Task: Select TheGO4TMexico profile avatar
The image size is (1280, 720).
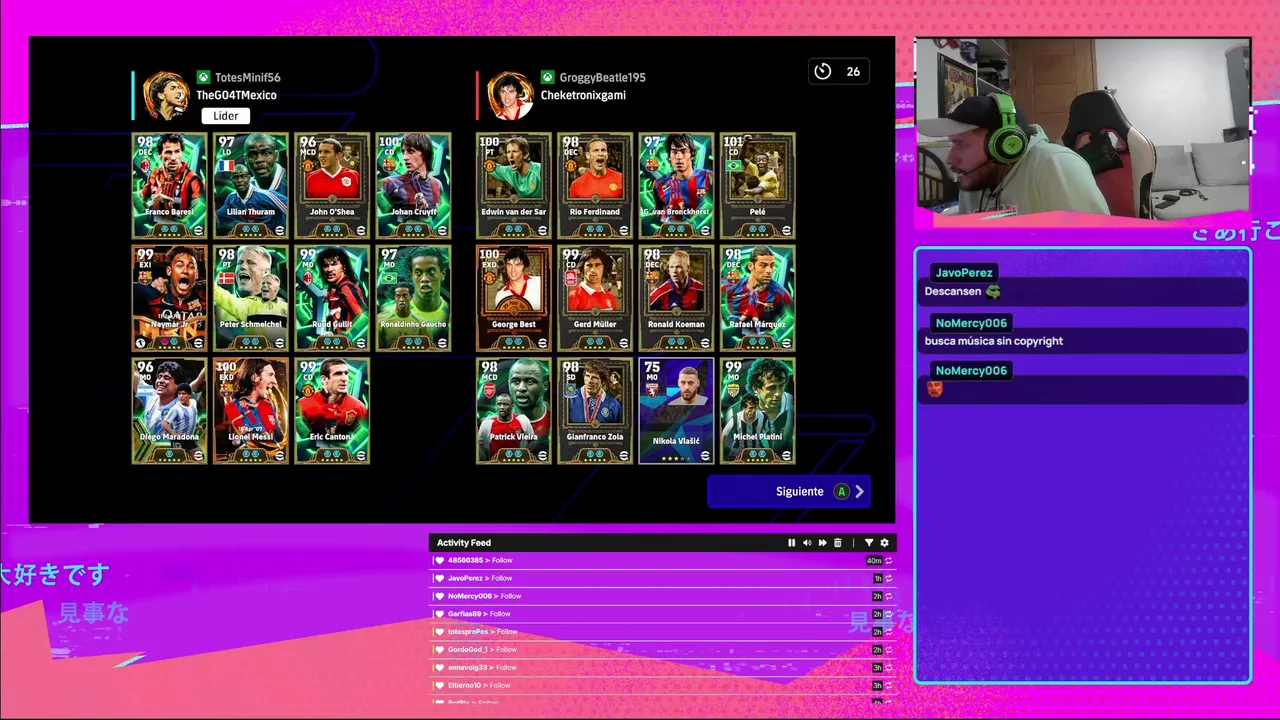Action: coord(166,96)
